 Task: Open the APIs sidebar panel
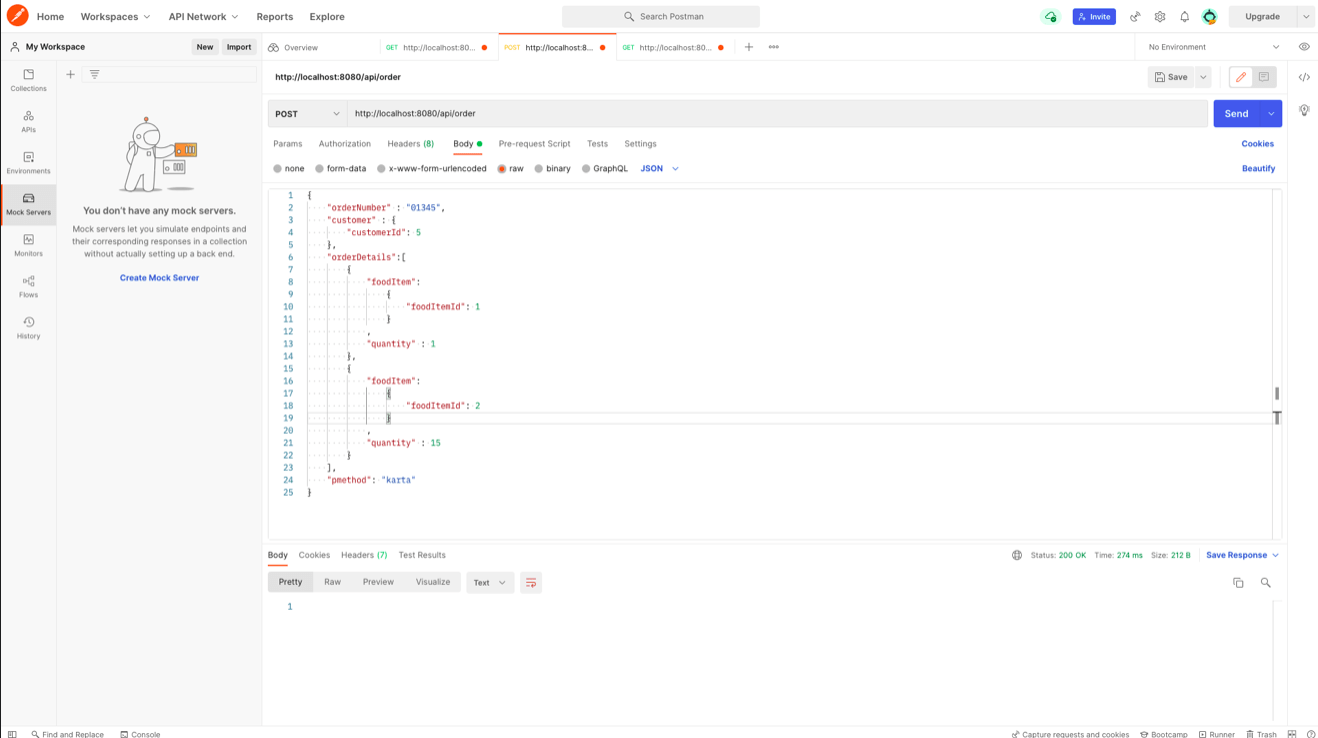click(28, 122)
